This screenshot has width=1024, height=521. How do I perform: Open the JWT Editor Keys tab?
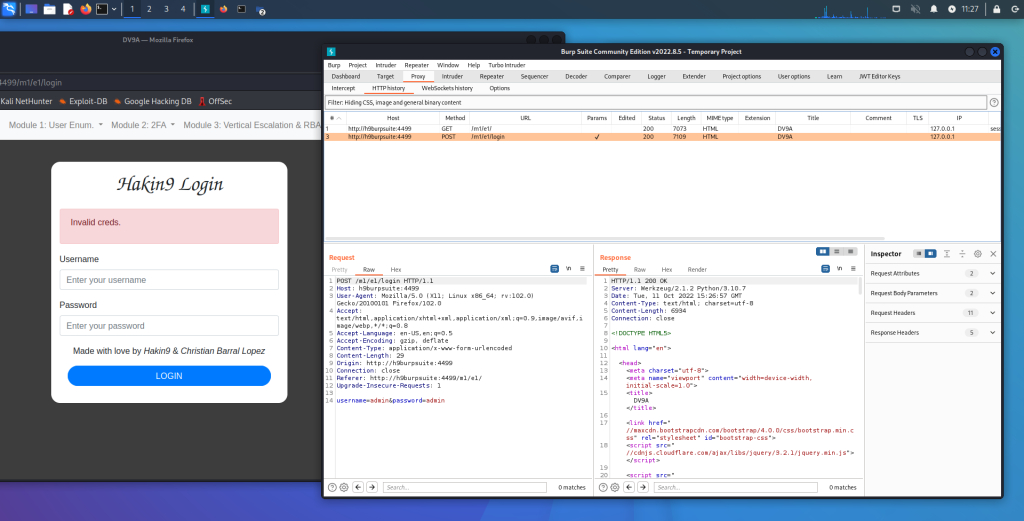879,76
